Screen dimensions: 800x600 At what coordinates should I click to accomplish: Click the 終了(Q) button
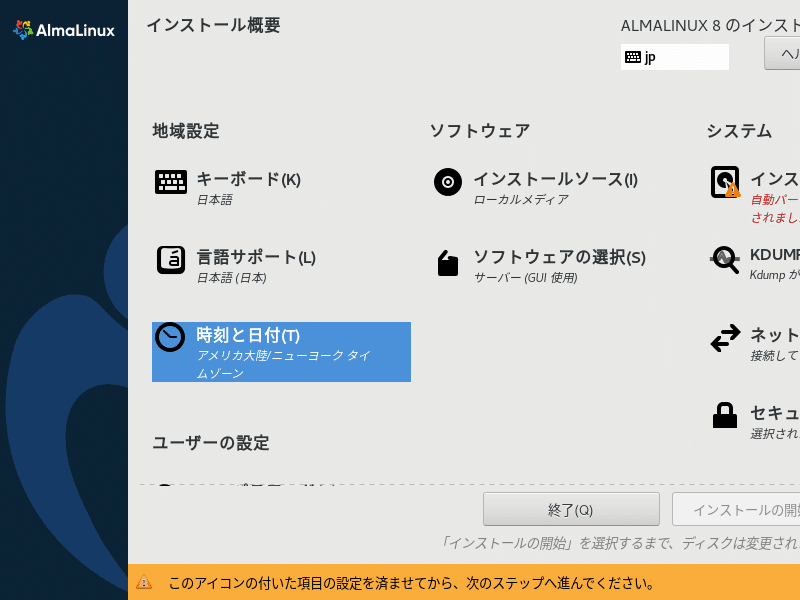click(571, 509)
